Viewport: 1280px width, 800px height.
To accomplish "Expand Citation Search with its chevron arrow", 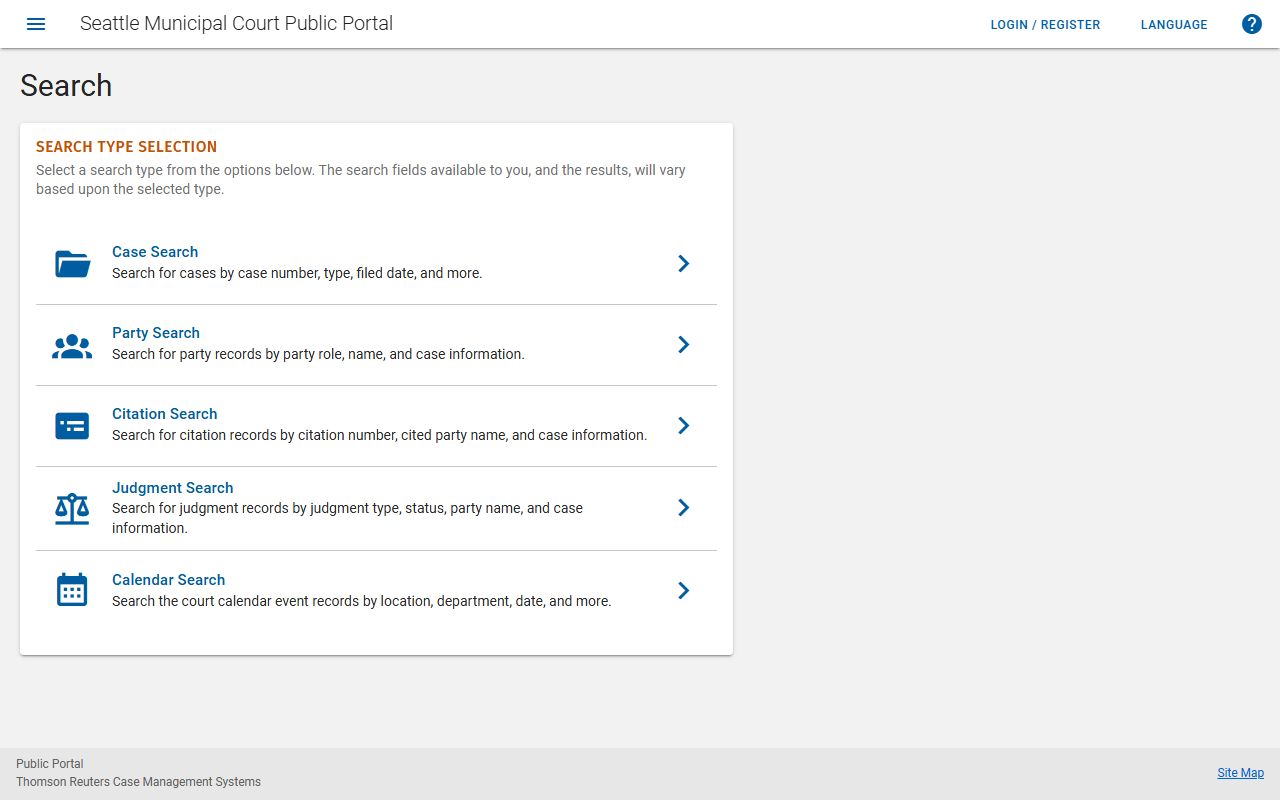I will tap(684, 425).
